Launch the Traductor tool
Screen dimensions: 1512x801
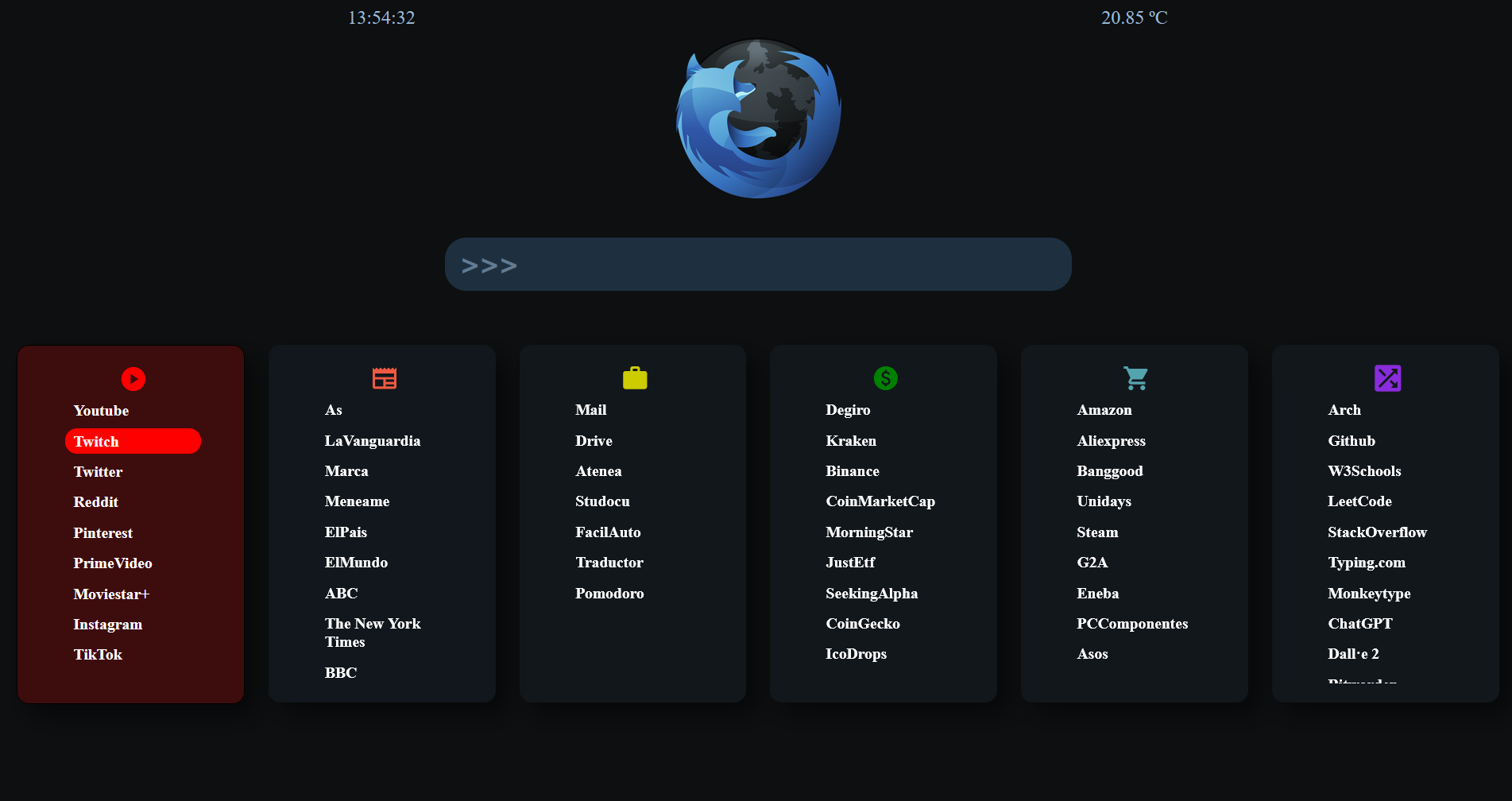pyautogui.click(x=609, y=563)
